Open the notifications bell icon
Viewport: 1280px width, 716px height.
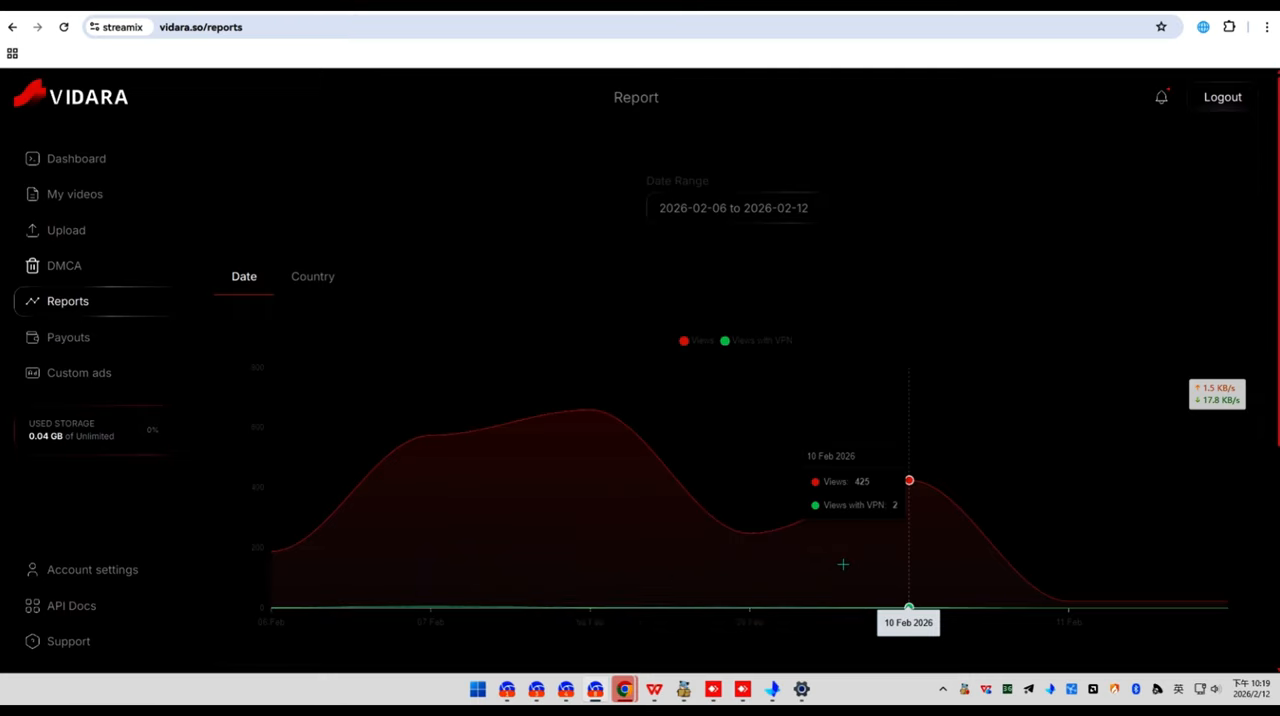(1161, 97)
